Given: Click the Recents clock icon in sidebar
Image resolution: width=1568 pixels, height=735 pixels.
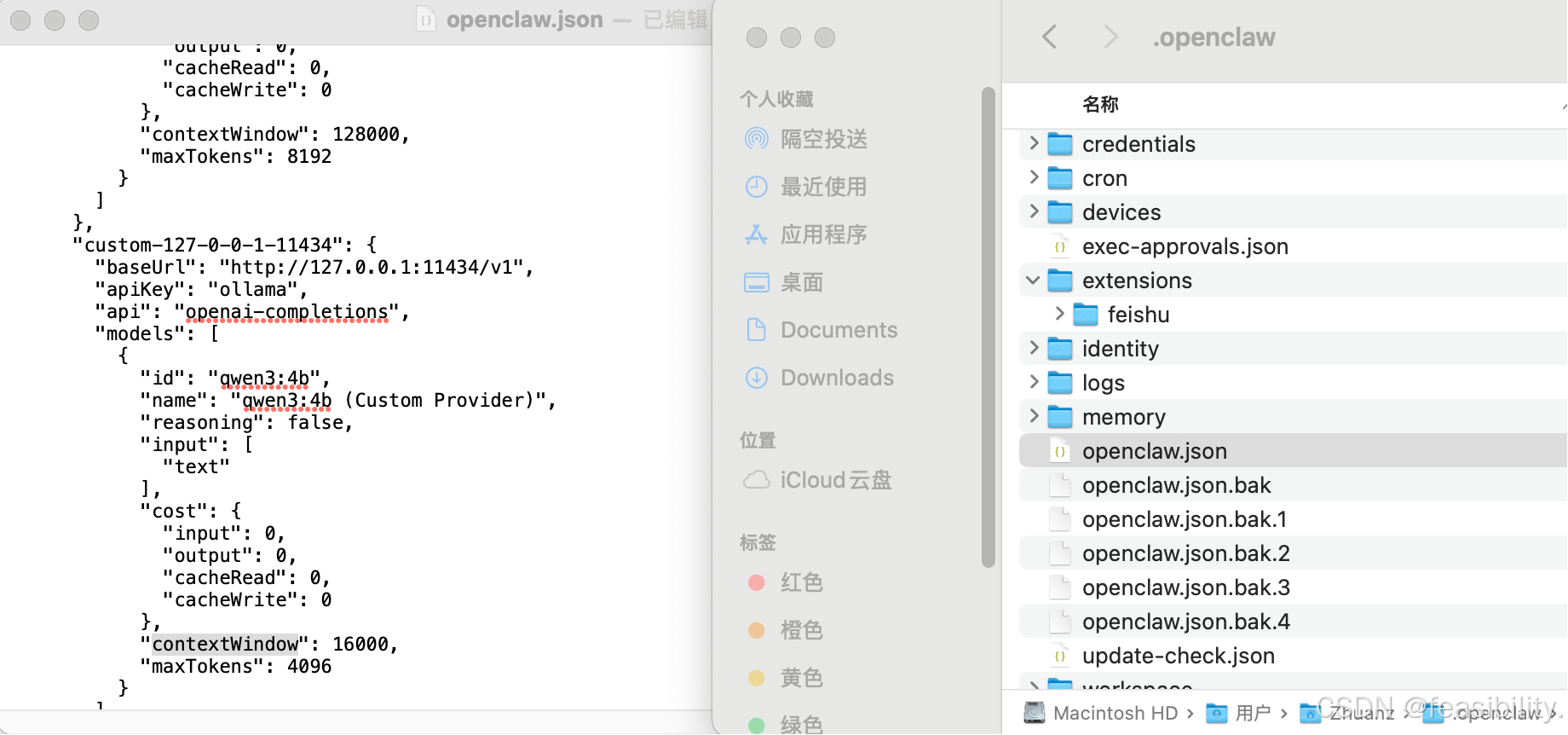Looking at the screenshot, I should [756, 186].
